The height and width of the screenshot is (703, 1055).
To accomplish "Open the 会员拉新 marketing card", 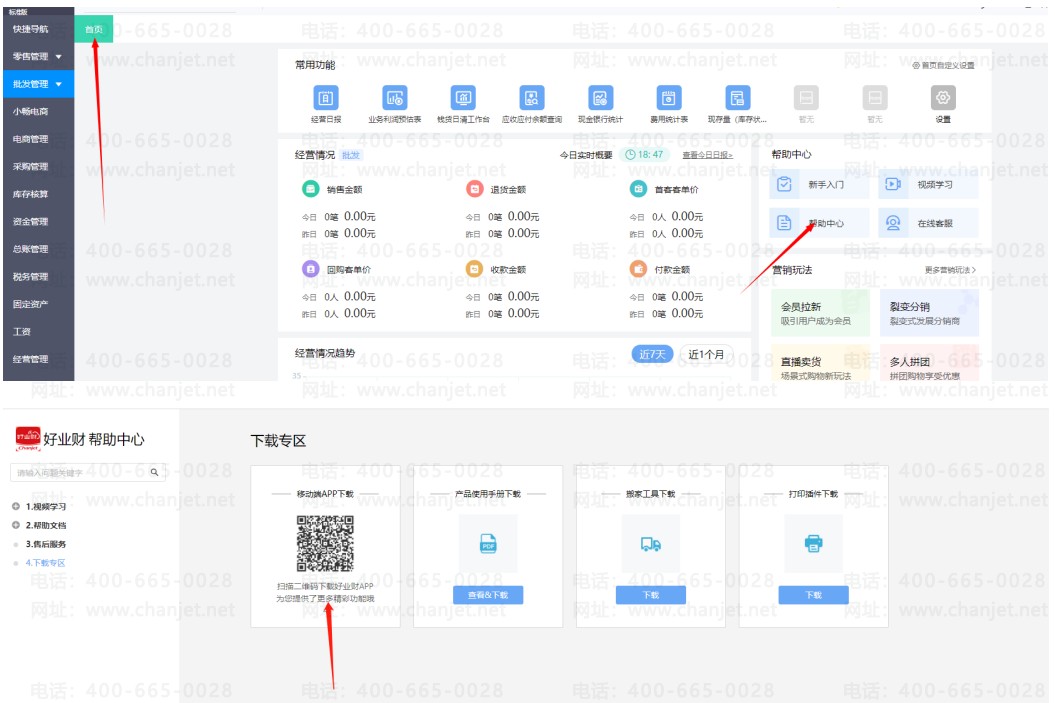I will (820, 313).
